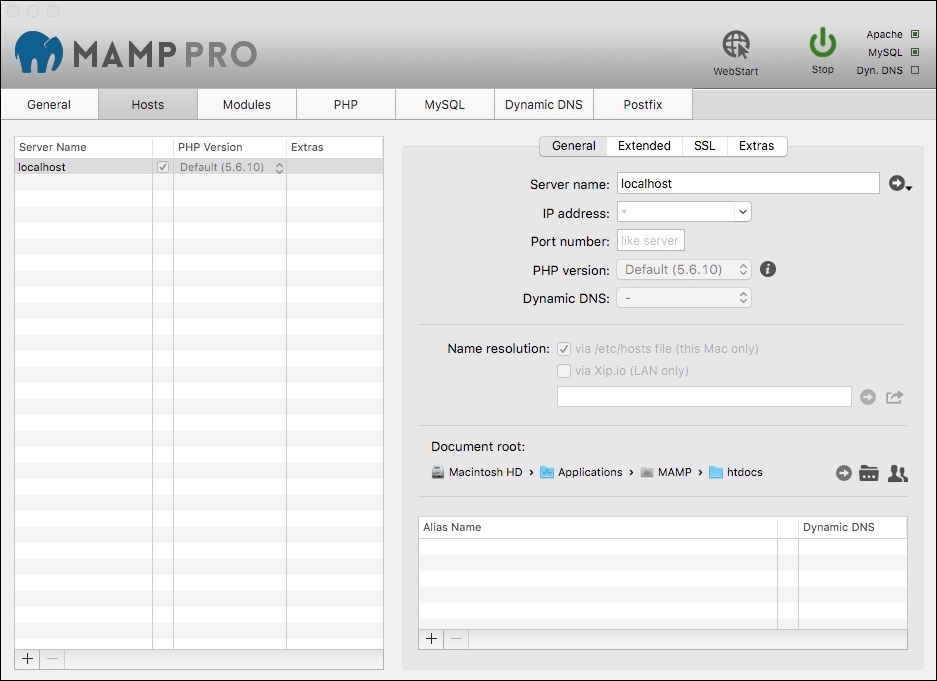
Task: Open PHP version dropdown in details
Action: [684, 269]
